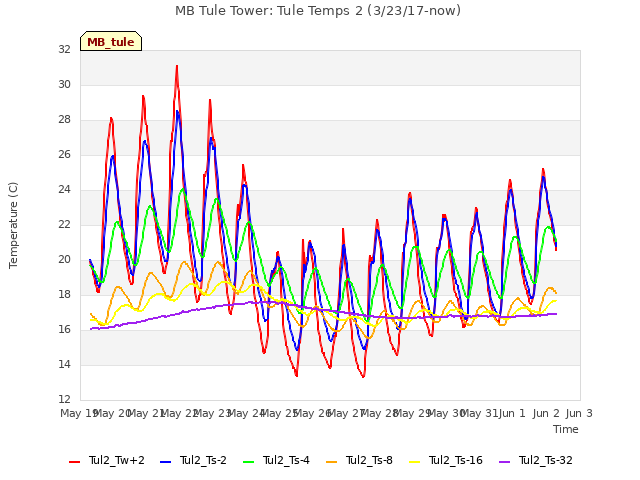This screenshot has height=480, width=640.
Task: Click the MB_tule label tag
Action: tap(111, 41)
